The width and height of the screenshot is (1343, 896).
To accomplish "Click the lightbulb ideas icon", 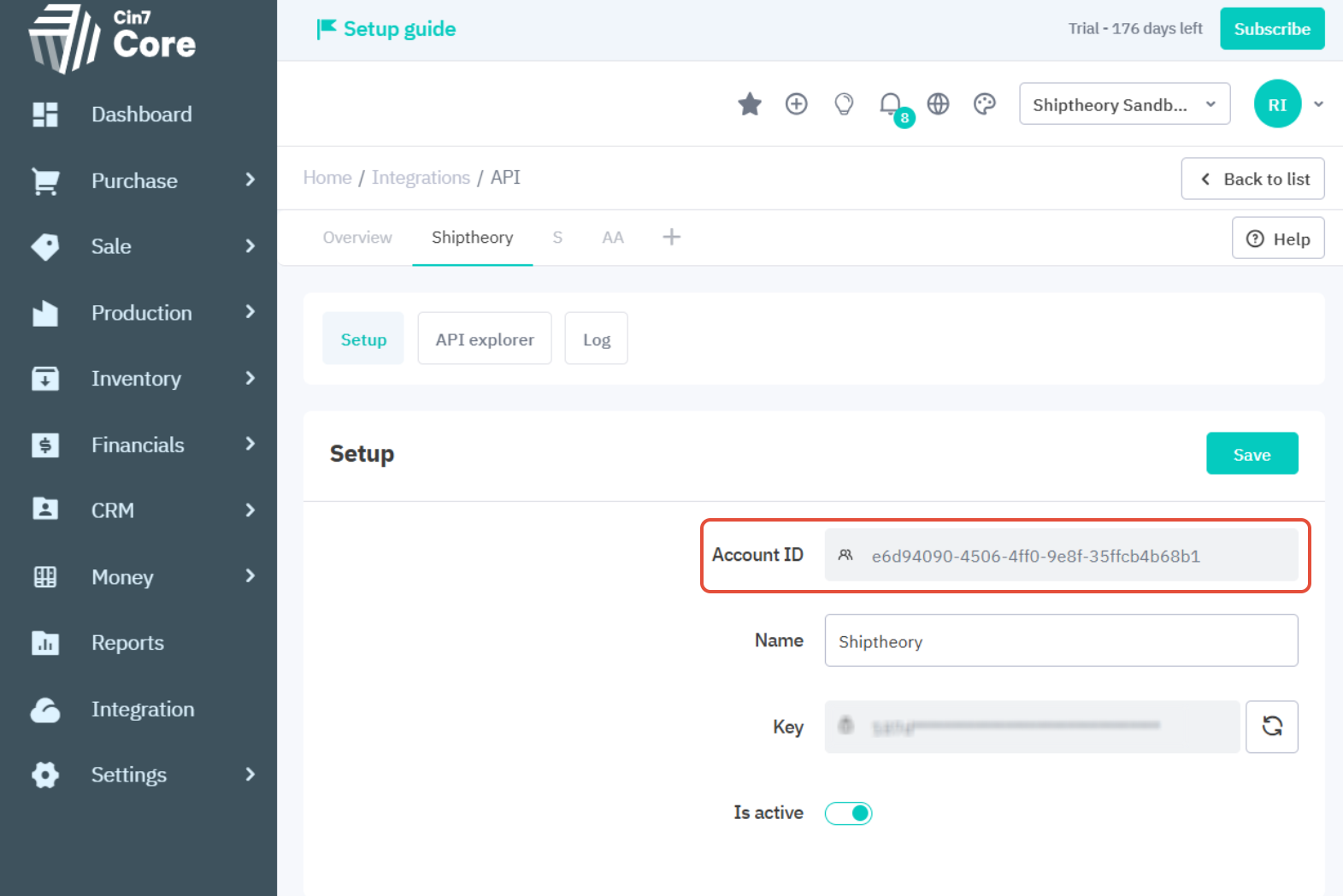I will coord(844,104).
